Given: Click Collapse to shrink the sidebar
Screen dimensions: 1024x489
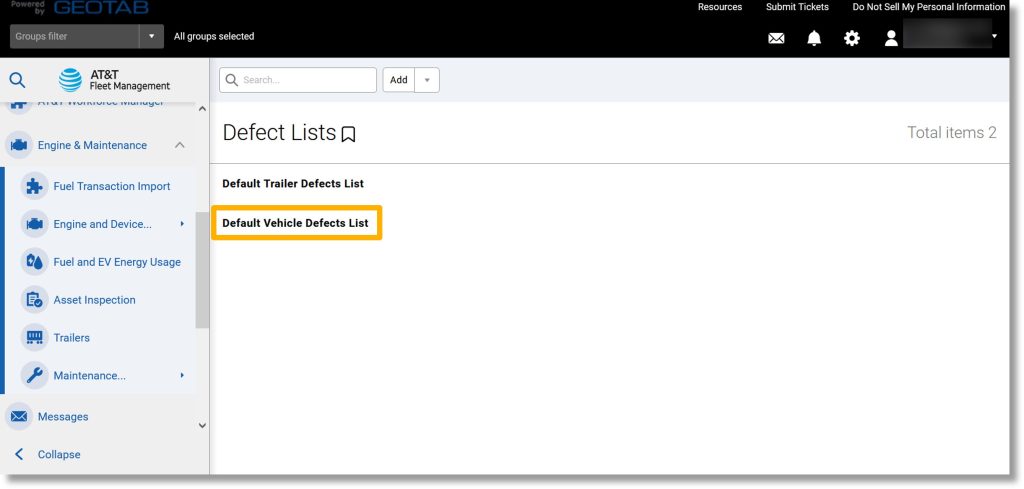Looking at the screenshot, I should pos(59,454).
